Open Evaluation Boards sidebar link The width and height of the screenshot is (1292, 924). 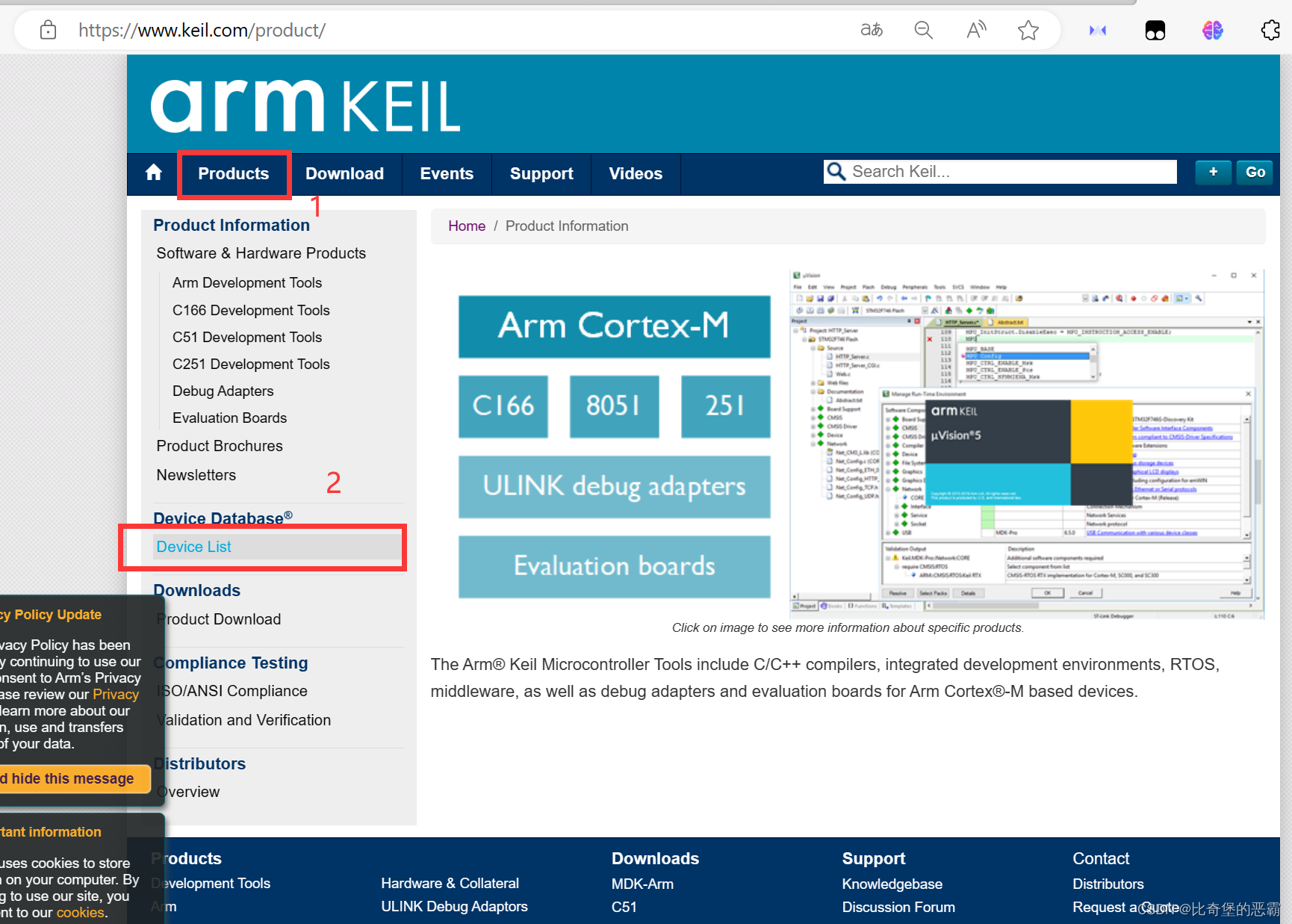point(229,418)
